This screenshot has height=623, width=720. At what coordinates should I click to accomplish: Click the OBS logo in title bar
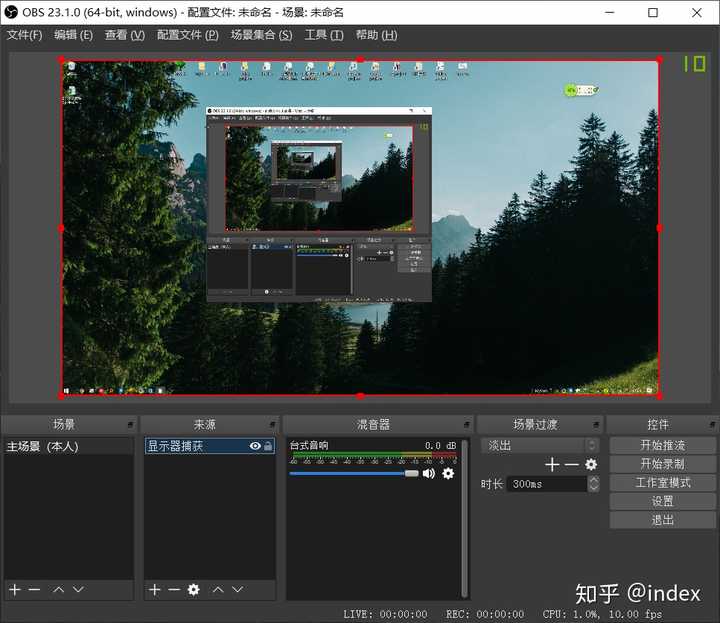[11, 12]
